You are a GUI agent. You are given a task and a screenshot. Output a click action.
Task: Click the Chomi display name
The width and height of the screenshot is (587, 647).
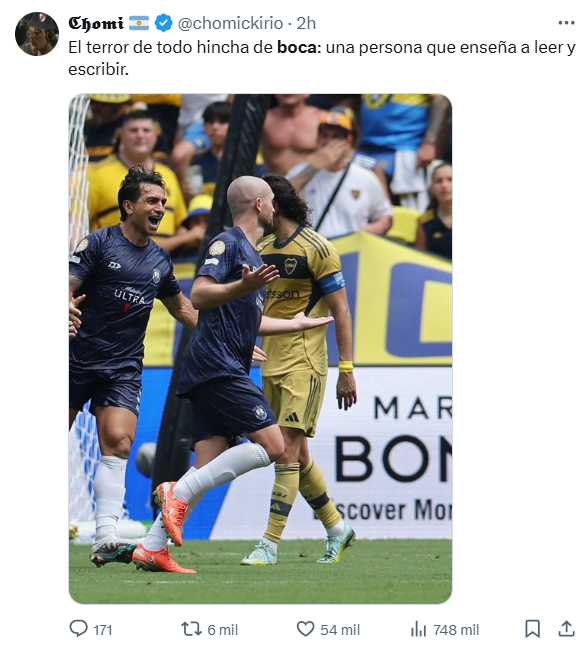click(96, 23)
